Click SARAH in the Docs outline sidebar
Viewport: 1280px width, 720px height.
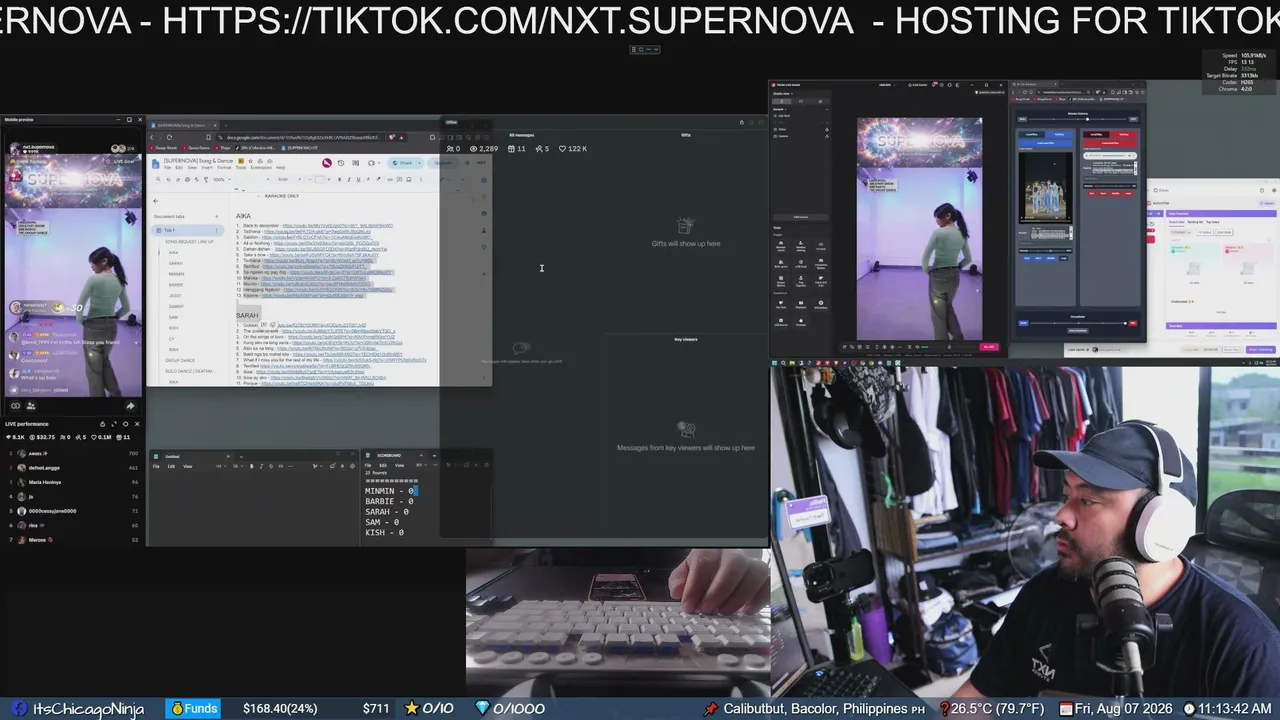(x=176, y=263)
